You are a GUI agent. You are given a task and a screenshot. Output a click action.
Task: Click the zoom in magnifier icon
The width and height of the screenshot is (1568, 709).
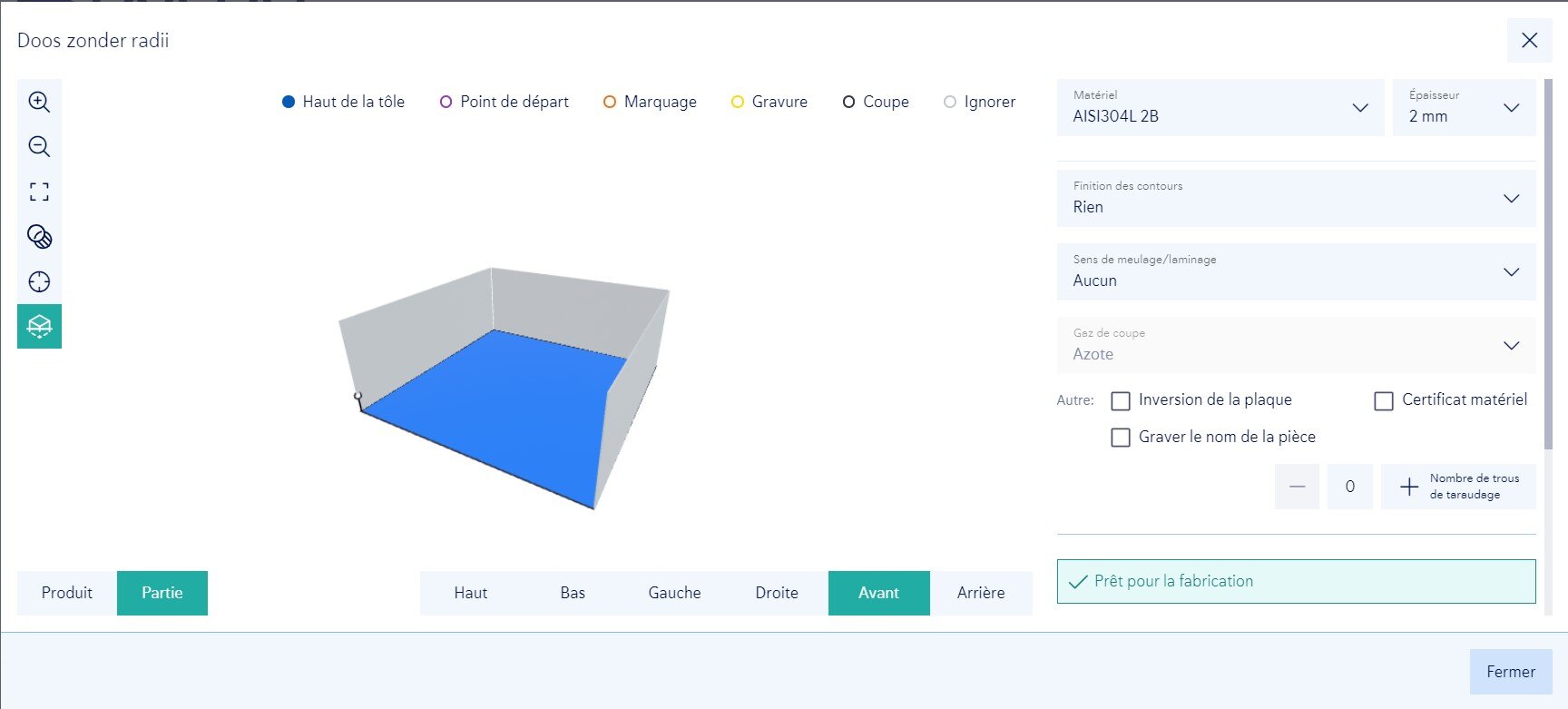[x=39, y=102]
